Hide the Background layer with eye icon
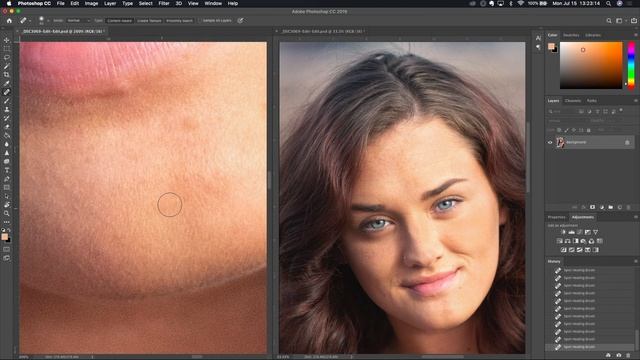Screen dimensions: 640x360 [550, 142]
